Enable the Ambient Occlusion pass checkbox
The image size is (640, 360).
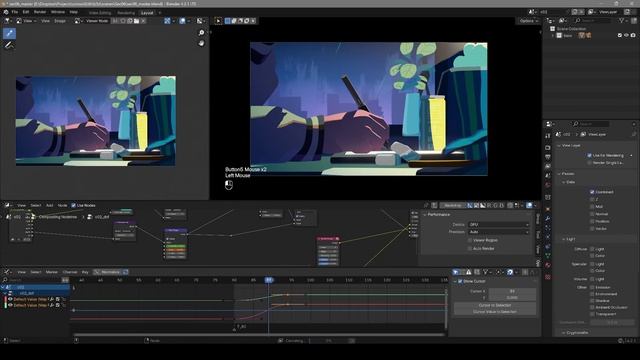[x=592, y=307]
